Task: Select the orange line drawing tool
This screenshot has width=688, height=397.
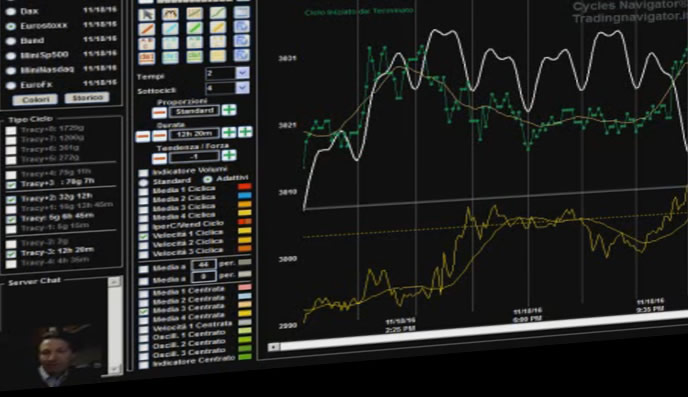Action: click(x=147, y=29)
